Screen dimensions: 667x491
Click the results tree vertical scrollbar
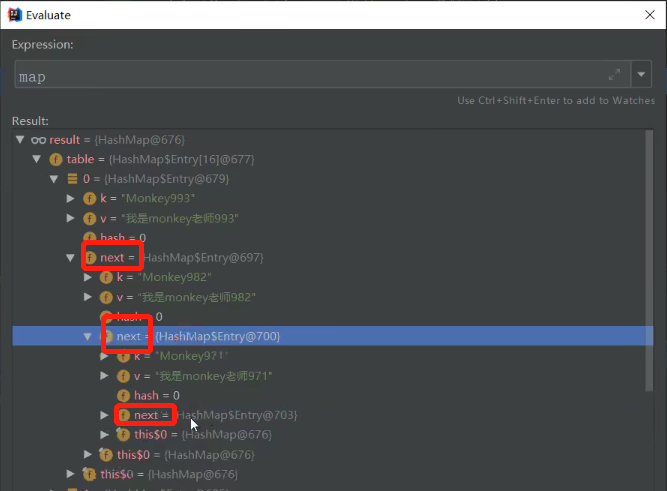click(649, 260)
